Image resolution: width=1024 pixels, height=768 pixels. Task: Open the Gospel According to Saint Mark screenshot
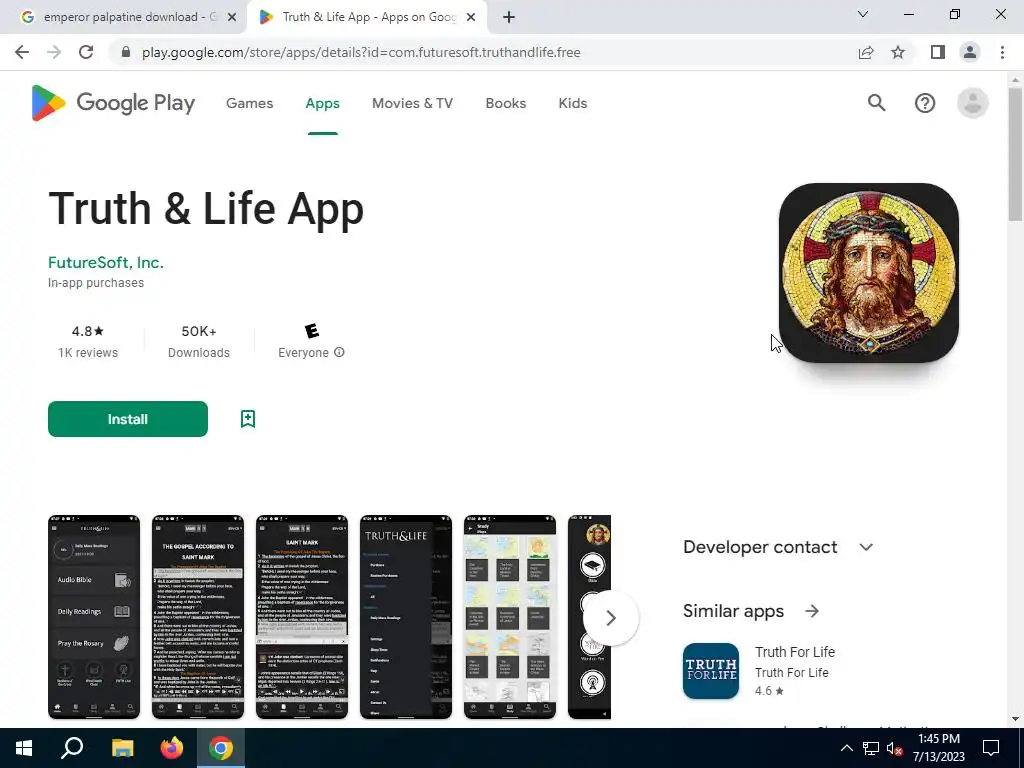point(198,617)
